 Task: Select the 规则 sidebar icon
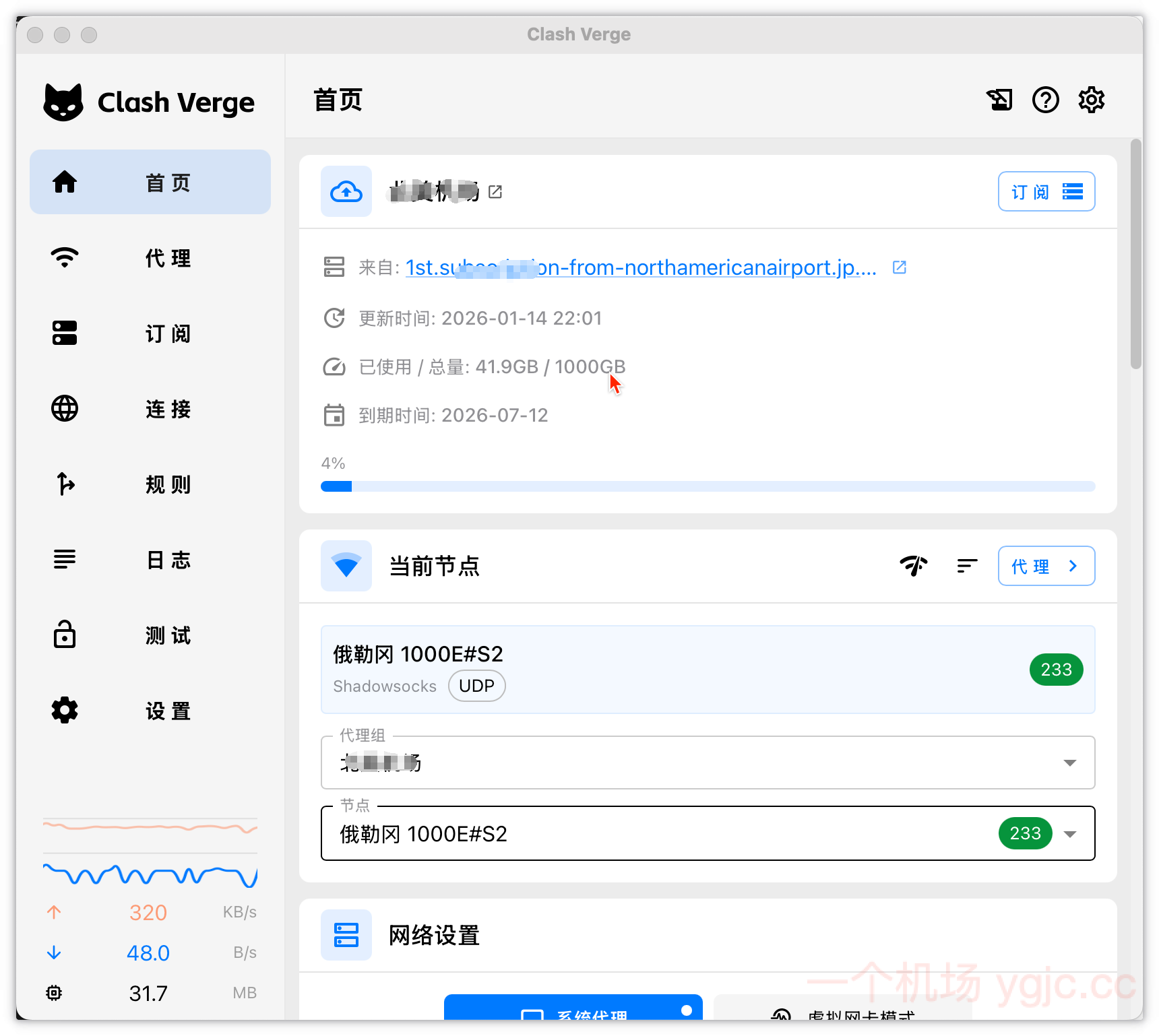coord(64,484)
